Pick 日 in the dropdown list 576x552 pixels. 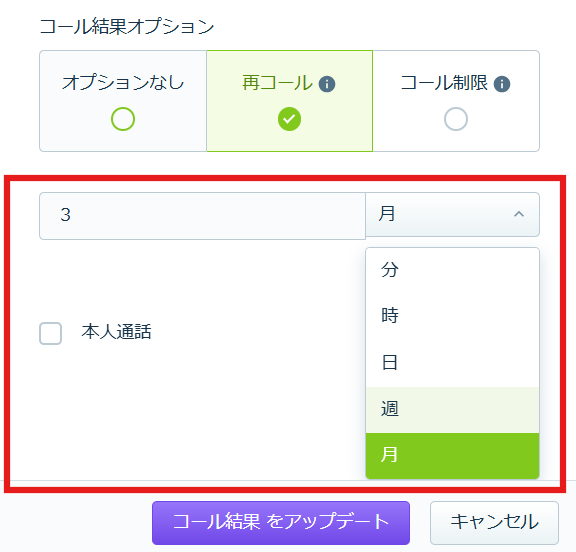click(x=452, y=363)
